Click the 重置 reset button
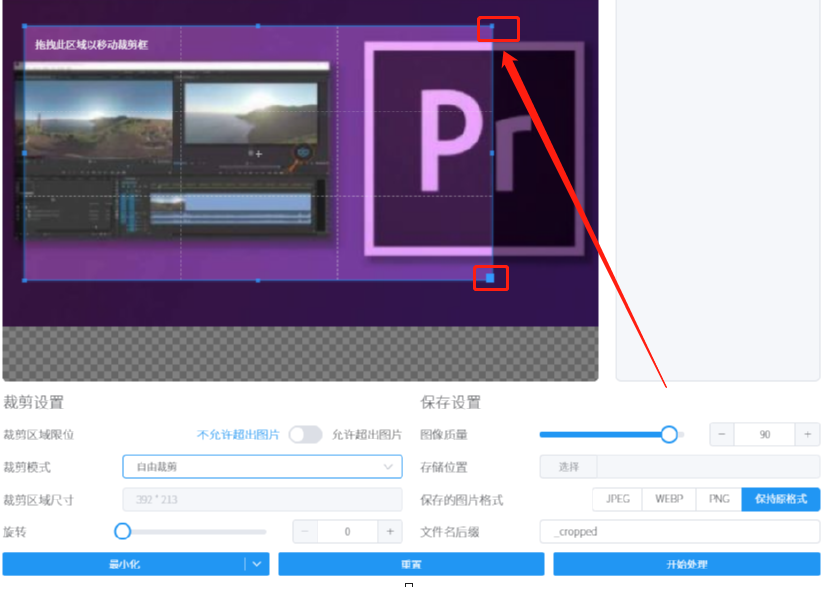Image resolution: width=827 pixels, height=591 pixels. (411, 564)
